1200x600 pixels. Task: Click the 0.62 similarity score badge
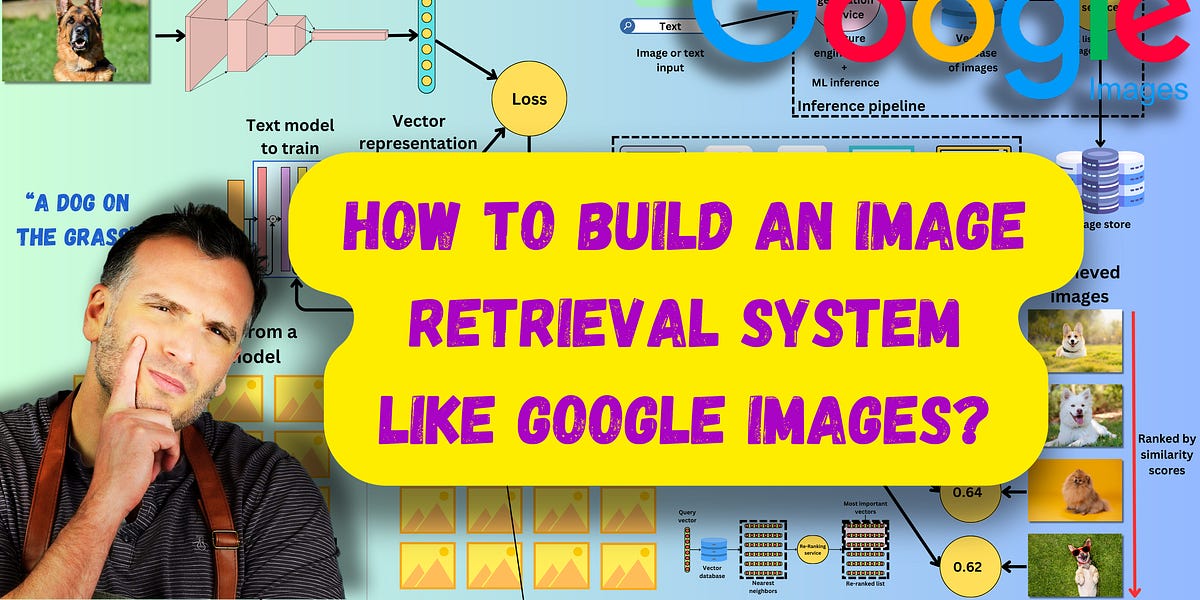tap(968, 565)
